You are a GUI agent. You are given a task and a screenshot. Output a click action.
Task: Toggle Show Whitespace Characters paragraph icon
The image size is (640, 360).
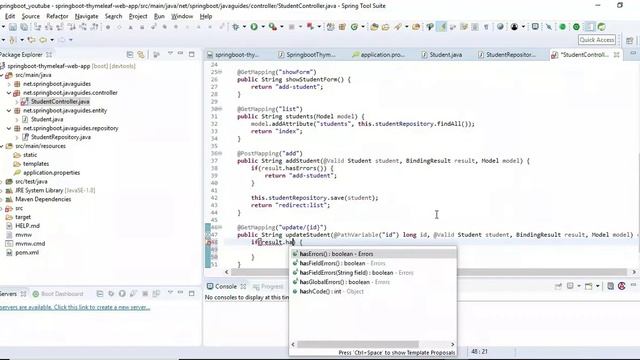click(486, 27)
